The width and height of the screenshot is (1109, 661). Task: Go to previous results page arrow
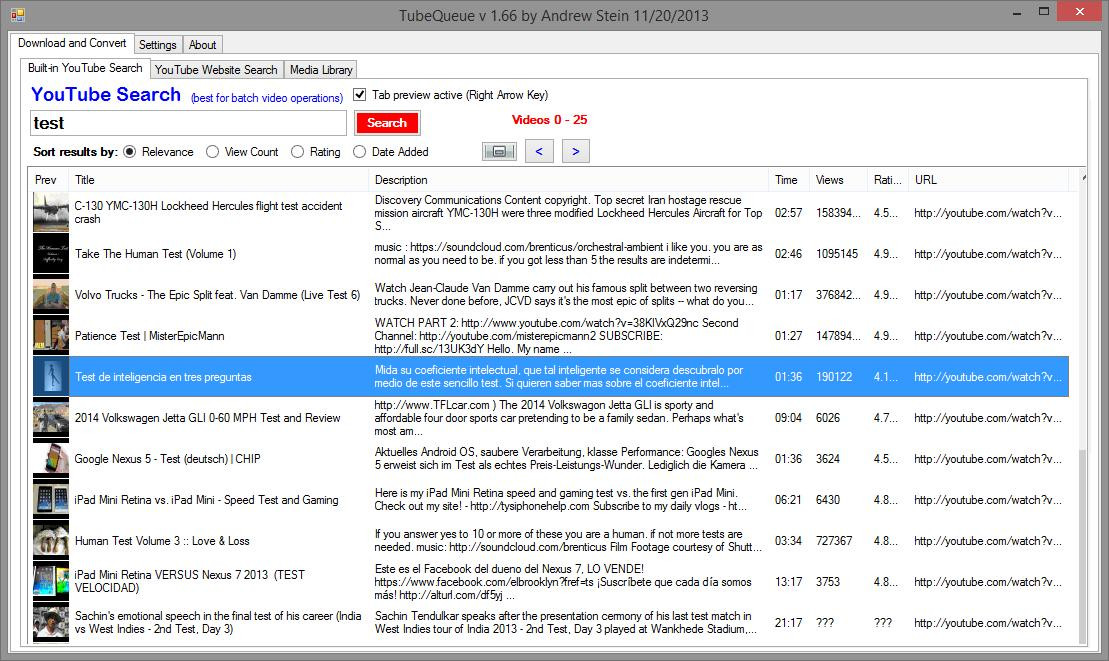click(x=539, y=151)
